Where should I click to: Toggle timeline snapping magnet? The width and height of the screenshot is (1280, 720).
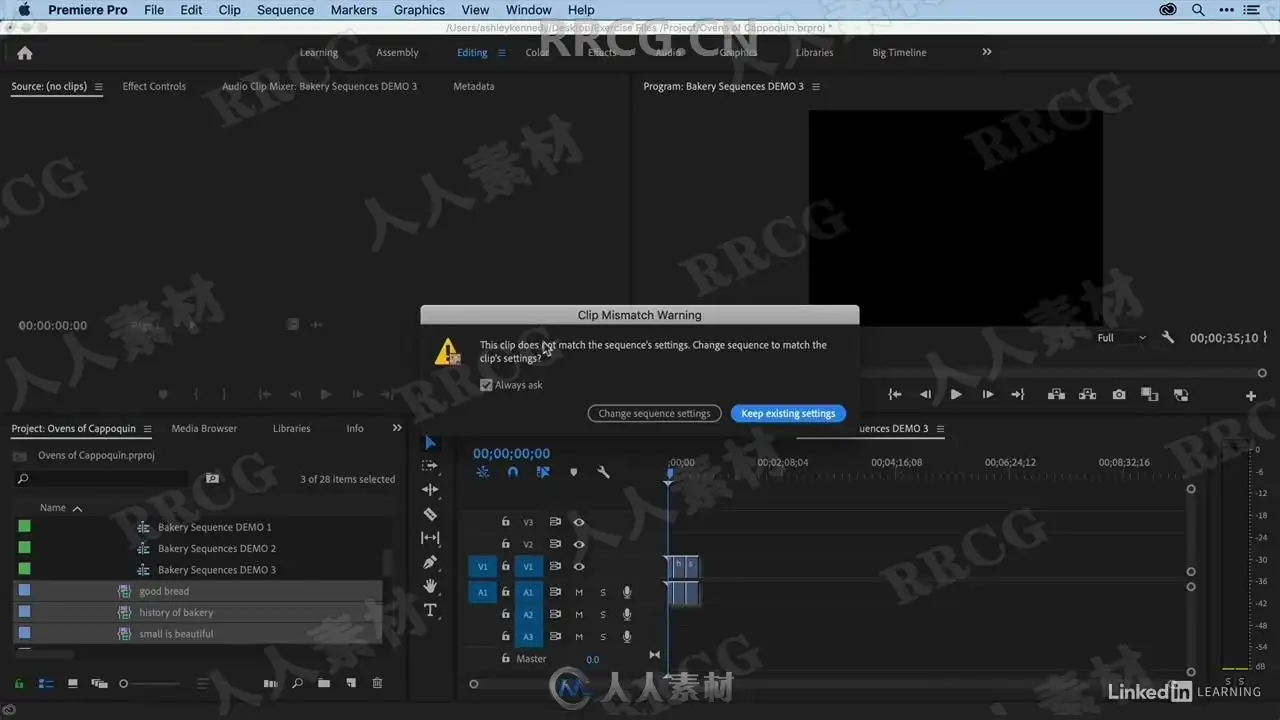513,472
